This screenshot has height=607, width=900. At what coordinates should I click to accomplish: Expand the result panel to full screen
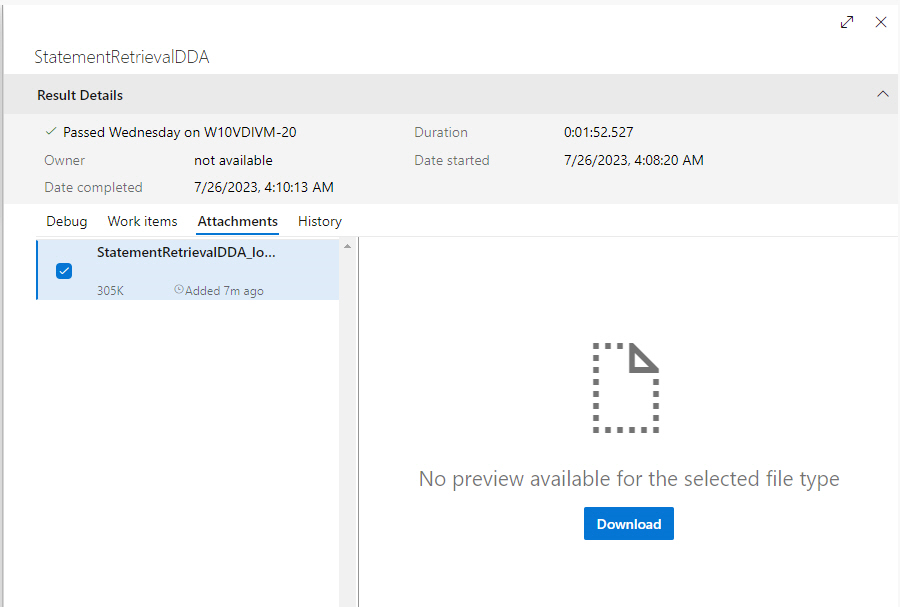[847, 22]
